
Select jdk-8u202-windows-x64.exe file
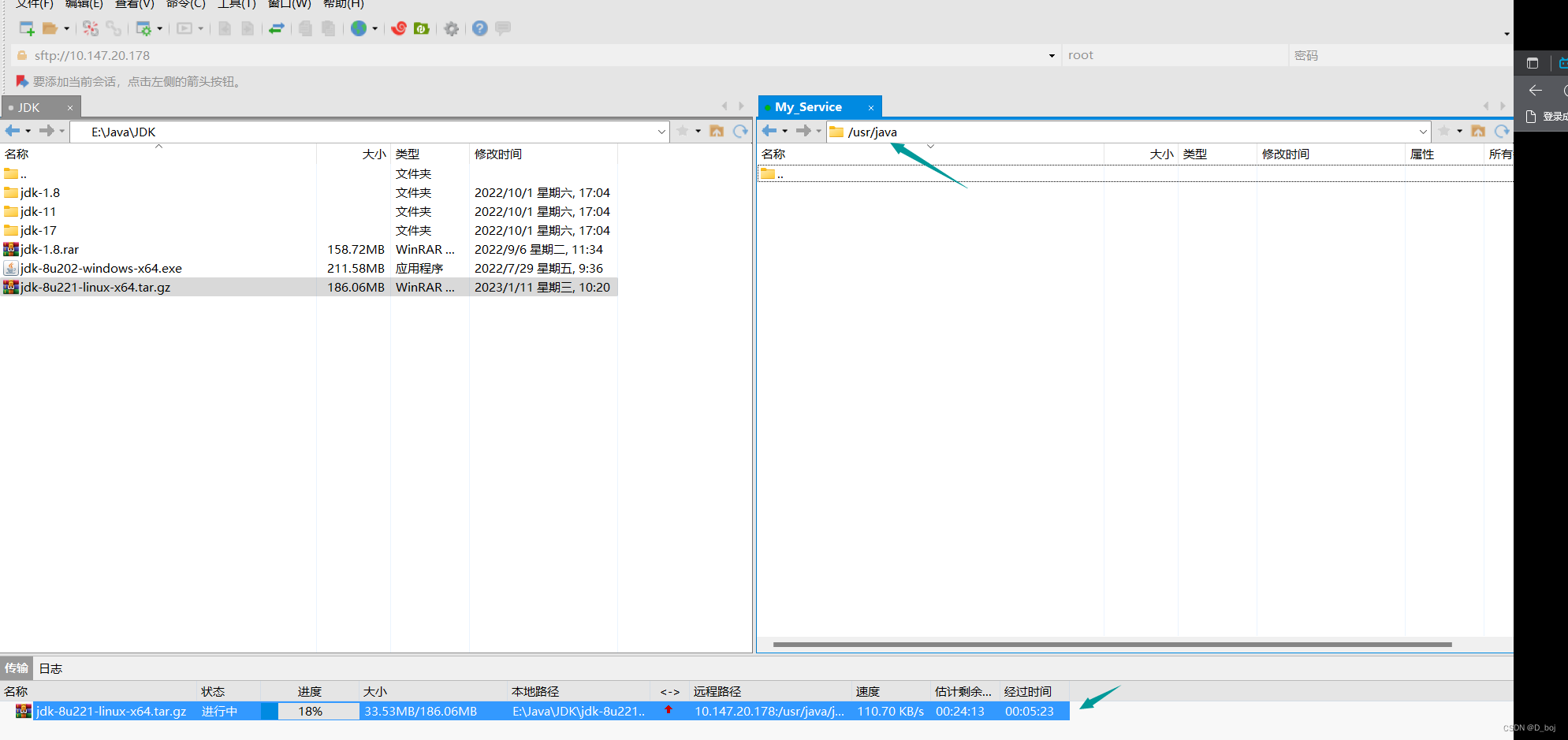(101, 268)
